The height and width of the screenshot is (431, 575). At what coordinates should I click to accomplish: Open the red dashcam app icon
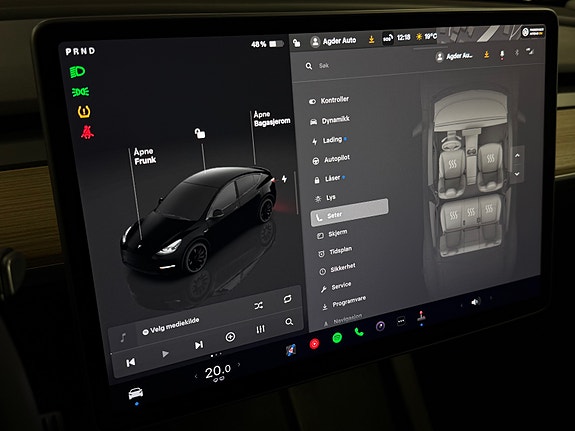pos(315,343)
